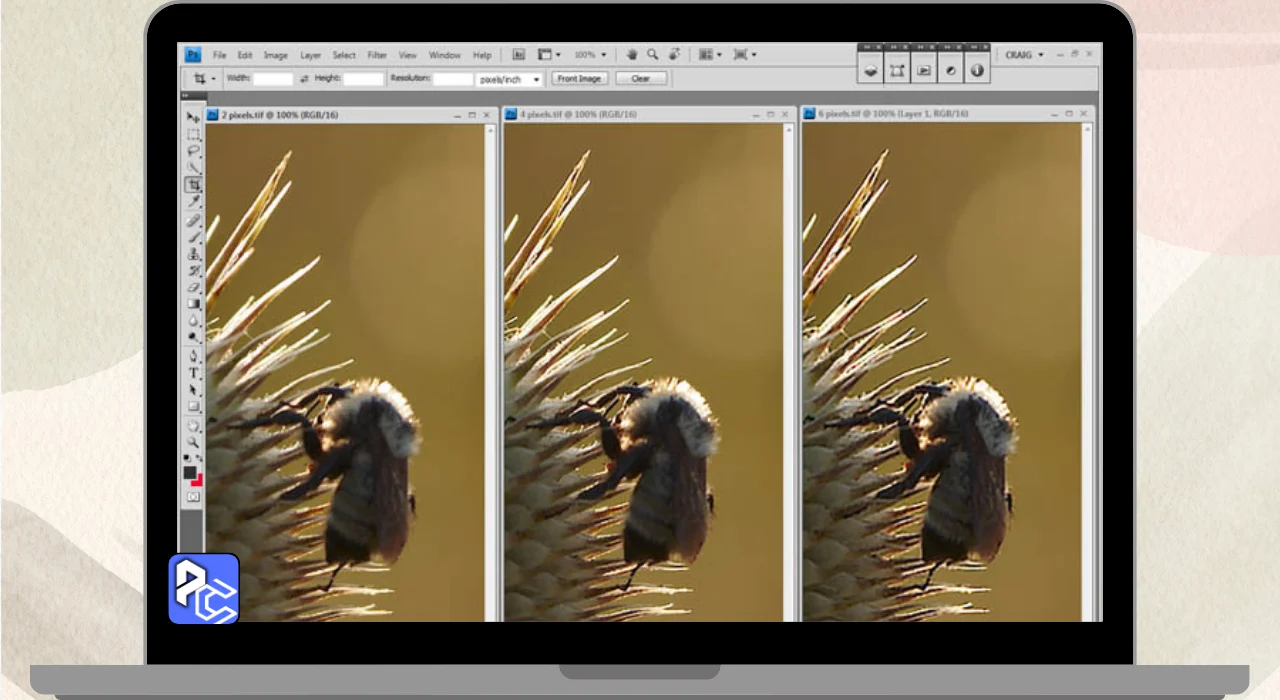Open the collapsed Info panel icon
Viewport: 1280px width, 700px height.
(977, 71)
